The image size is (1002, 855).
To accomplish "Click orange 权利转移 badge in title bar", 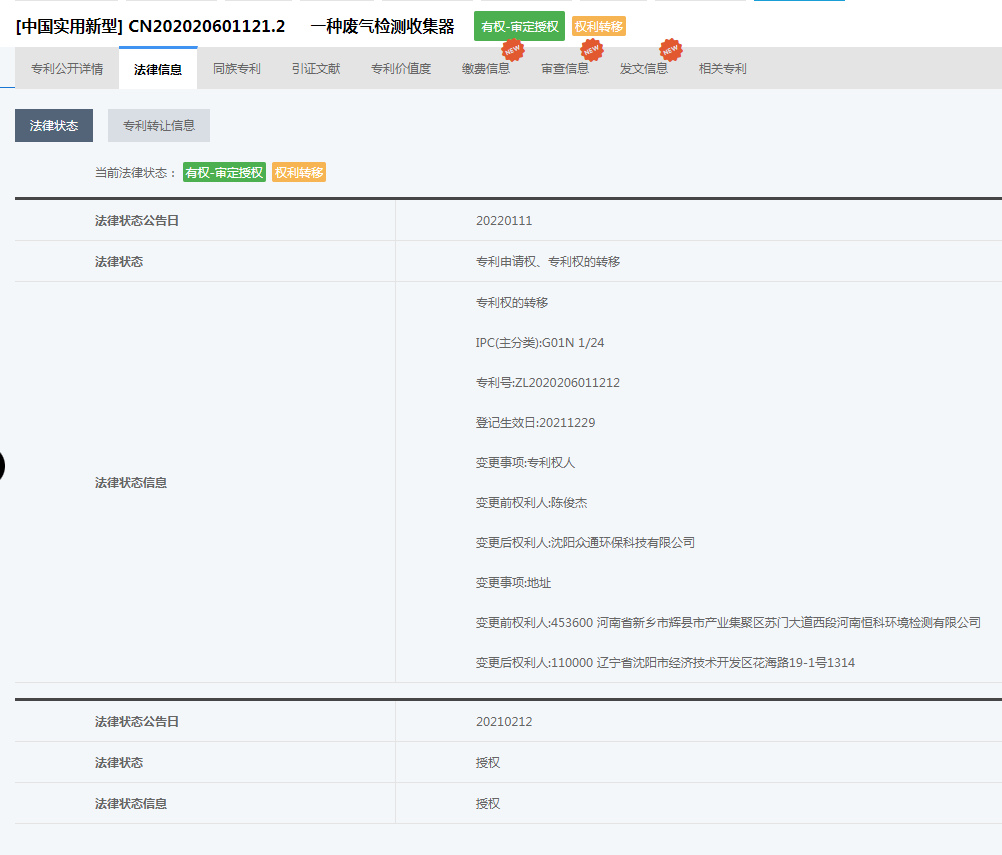I will pos(599,26).
